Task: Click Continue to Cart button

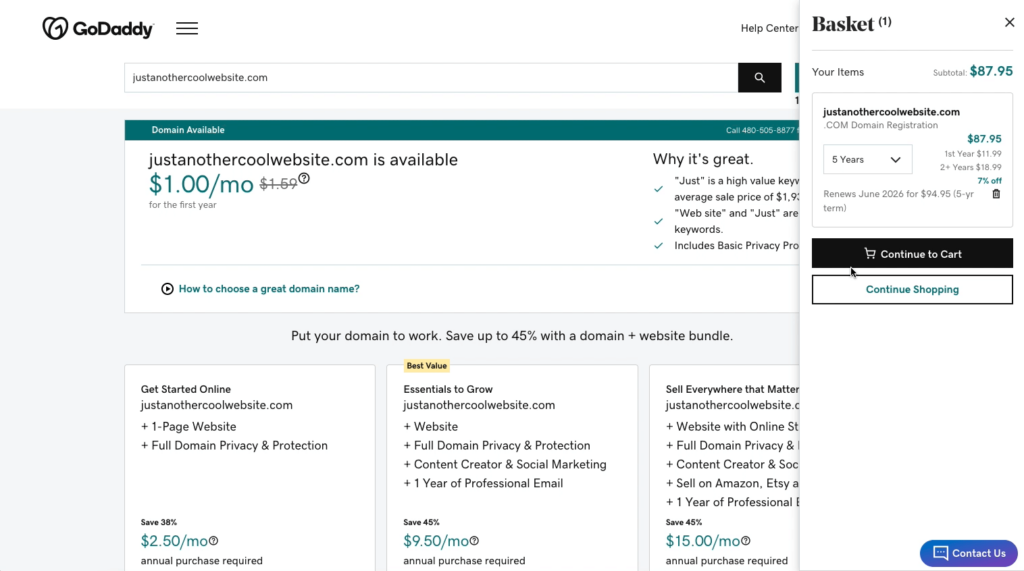Action: (x=912, y=253)
